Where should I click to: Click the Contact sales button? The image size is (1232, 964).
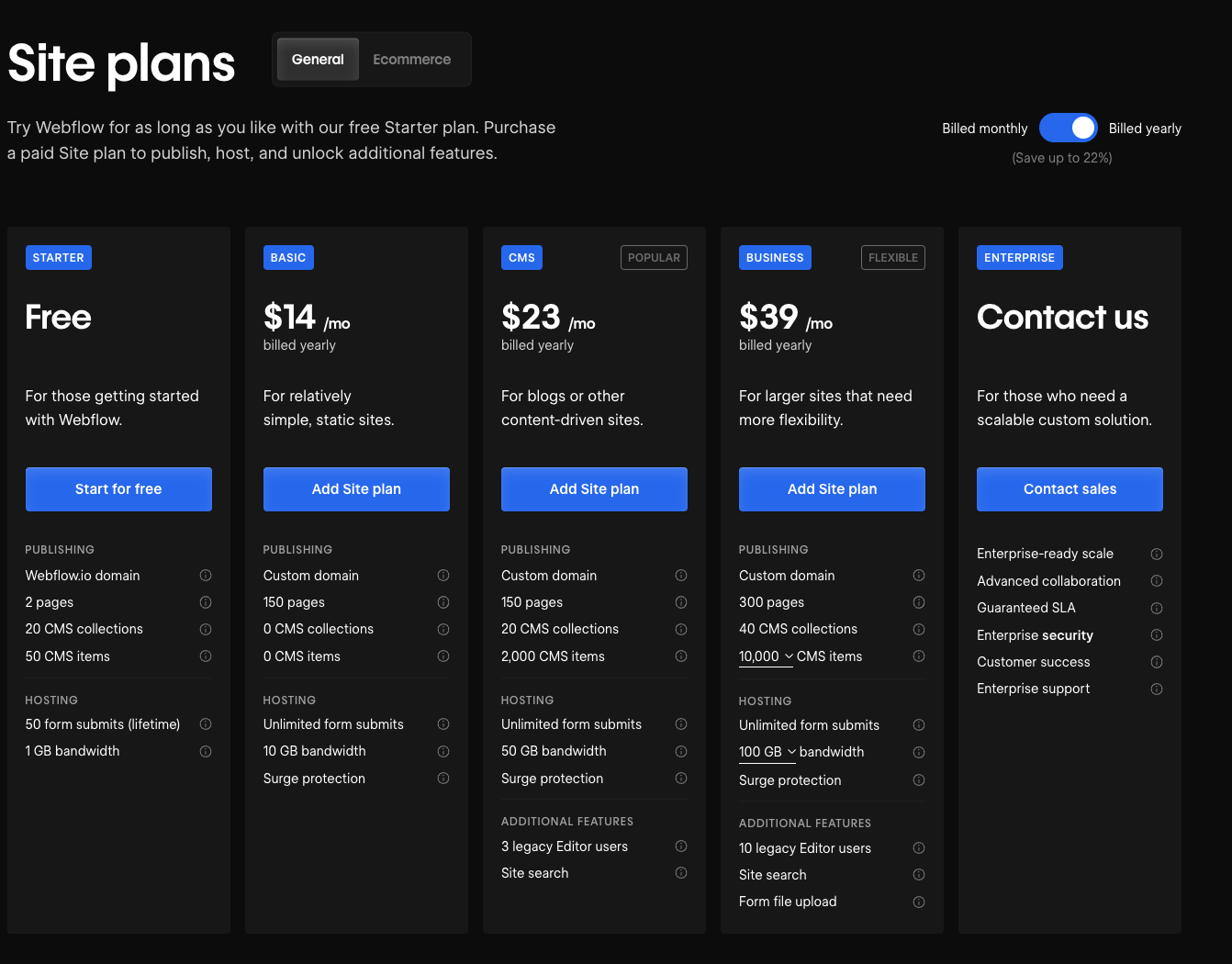1070,489
